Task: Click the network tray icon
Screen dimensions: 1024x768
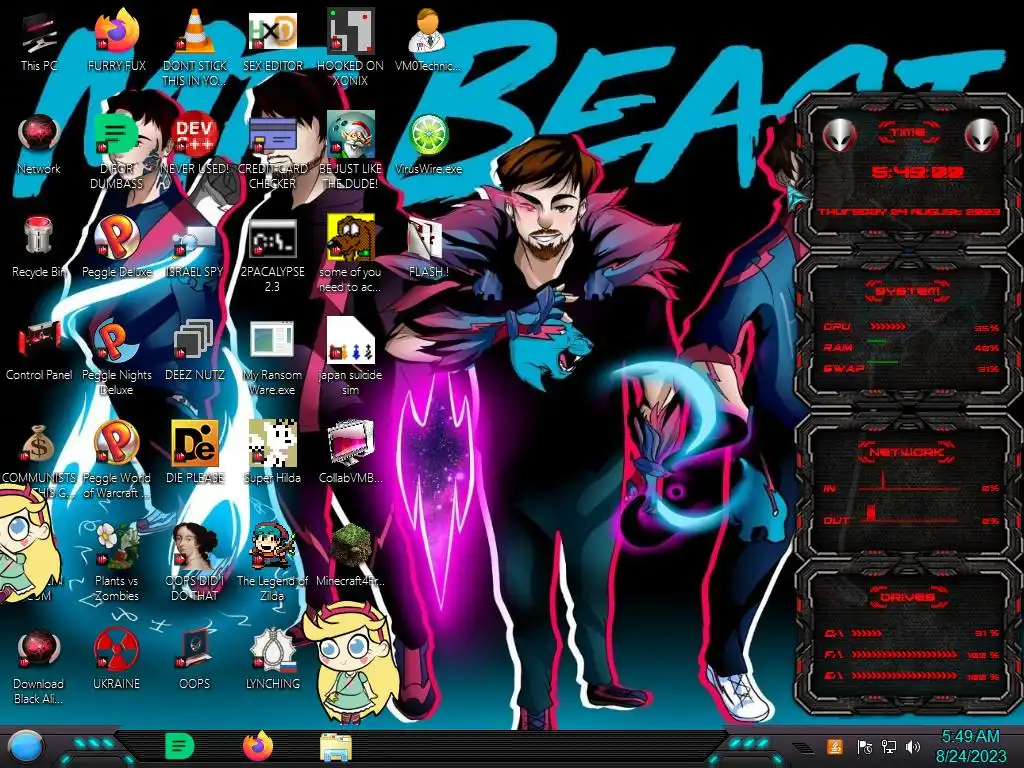Action: coord(889,746)
